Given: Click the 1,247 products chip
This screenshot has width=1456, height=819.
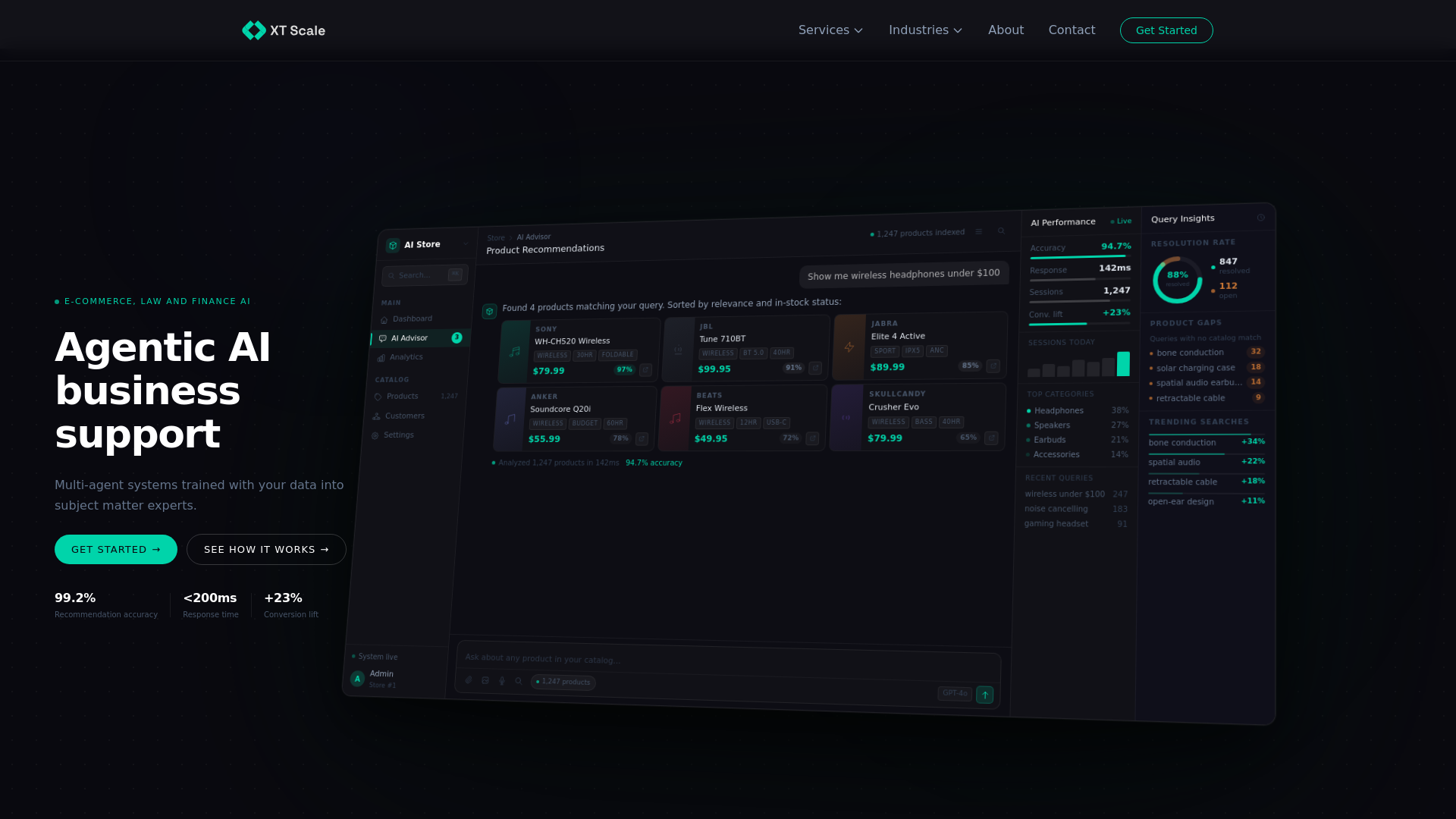Looking at the screenshot, I should click(563, 682).
